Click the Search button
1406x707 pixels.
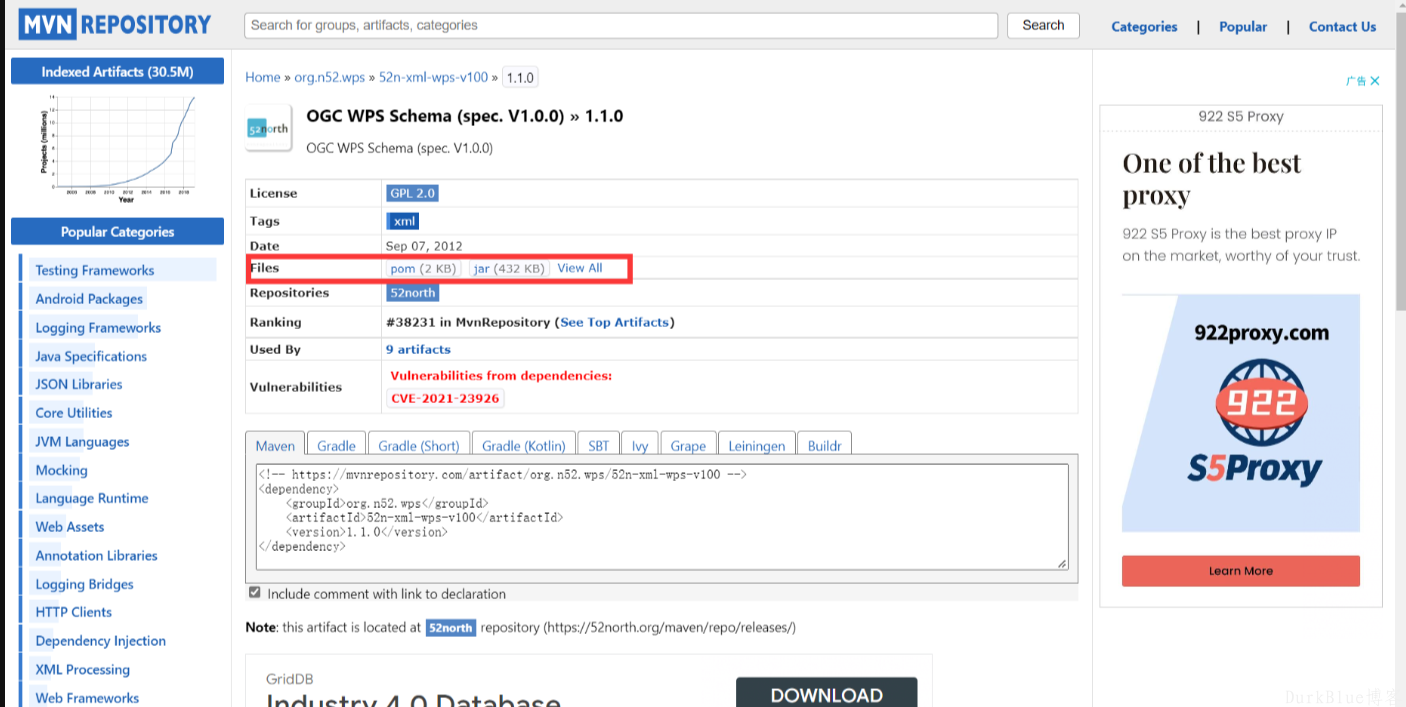coord(1043,25)
